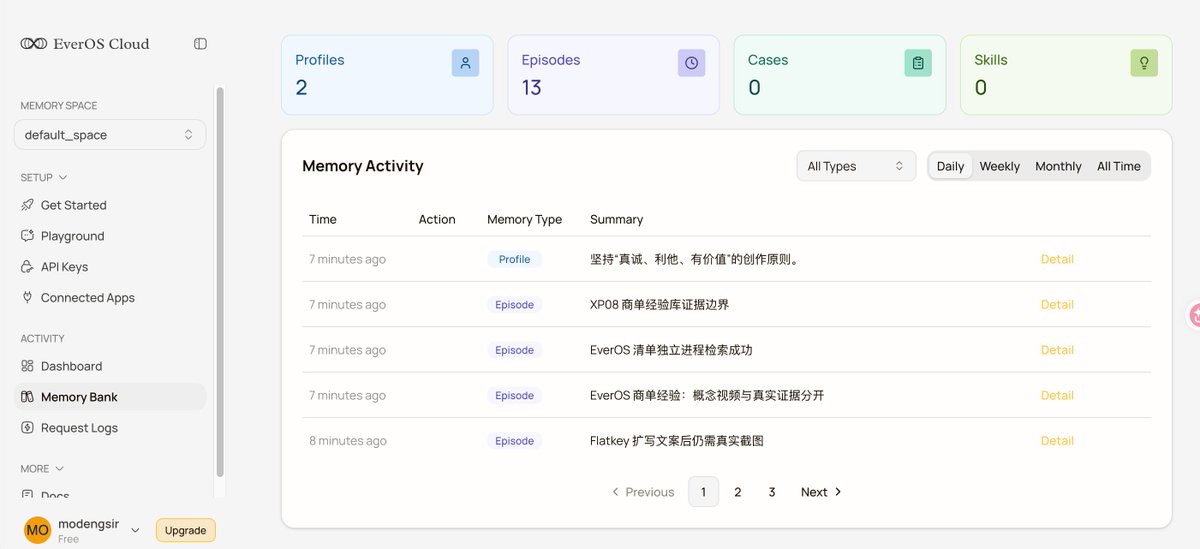Click the Profiles card person icon
The image size is (1200, 549).
465,63
